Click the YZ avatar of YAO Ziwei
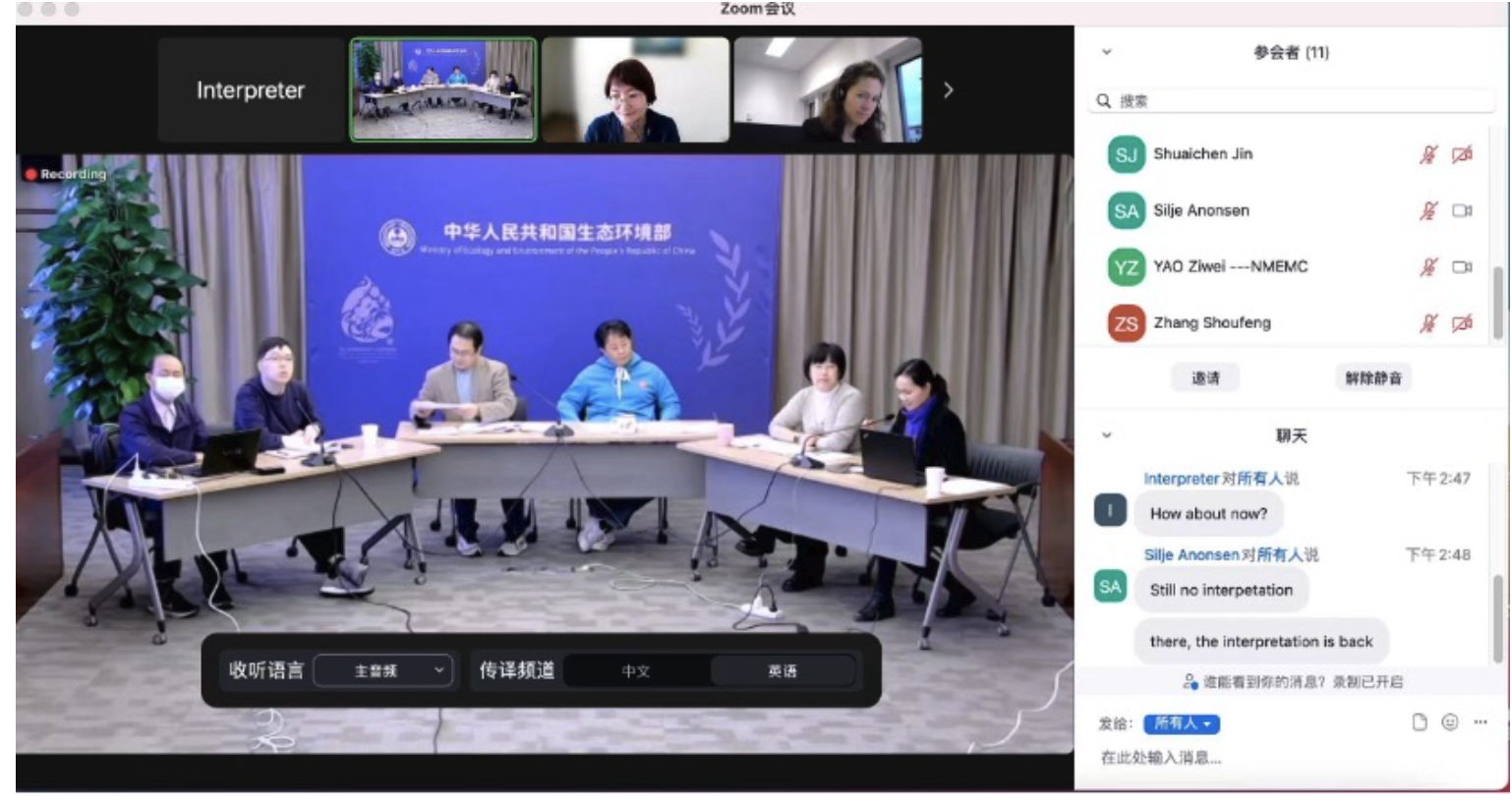Image resolution: width=1512 pixels, height=804 pixels. [x=1126, y=267]
